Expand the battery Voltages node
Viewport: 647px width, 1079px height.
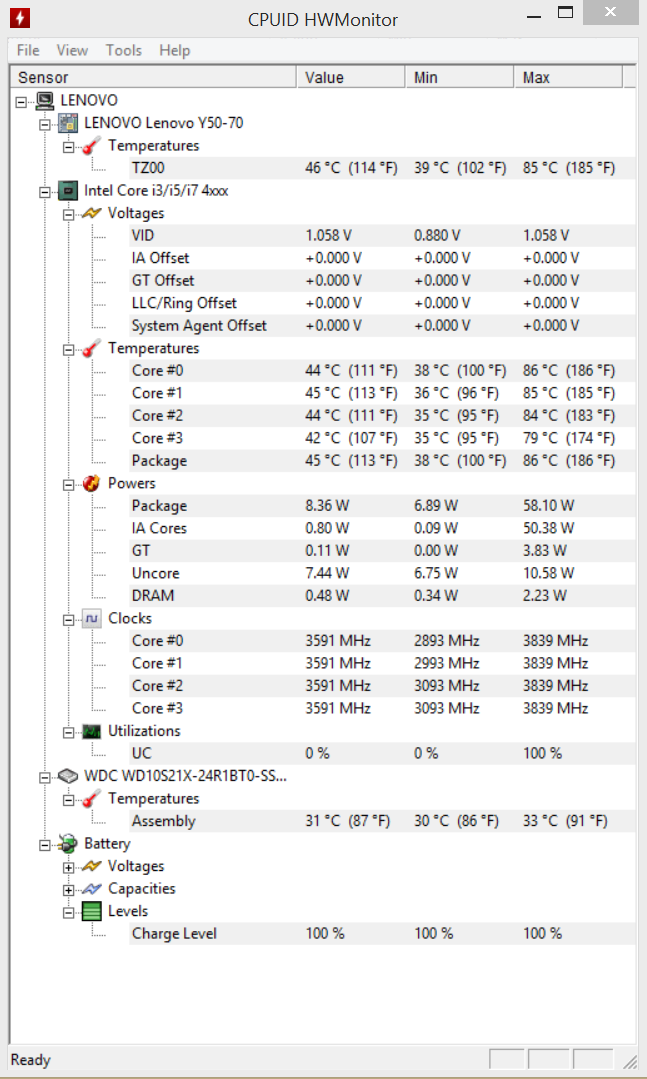click(x=68, y=867)
